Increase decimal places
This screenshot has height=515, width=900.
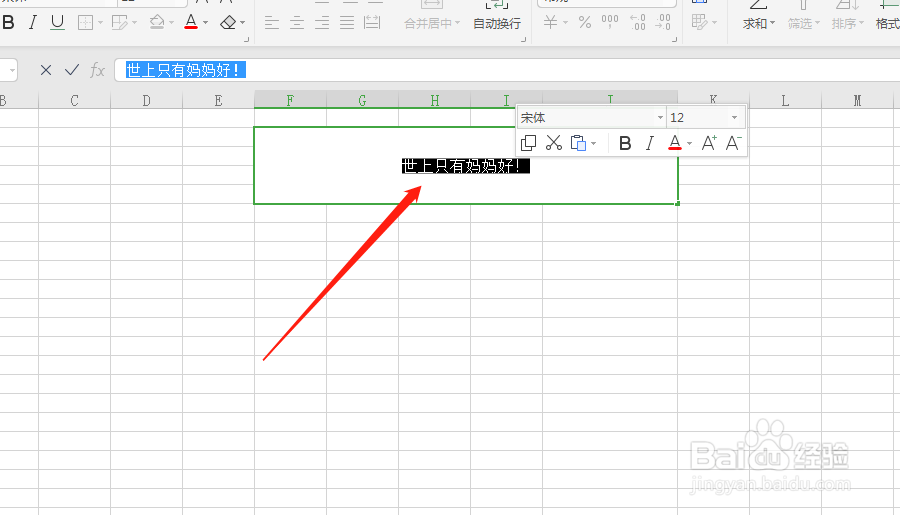tap(638, 23)
